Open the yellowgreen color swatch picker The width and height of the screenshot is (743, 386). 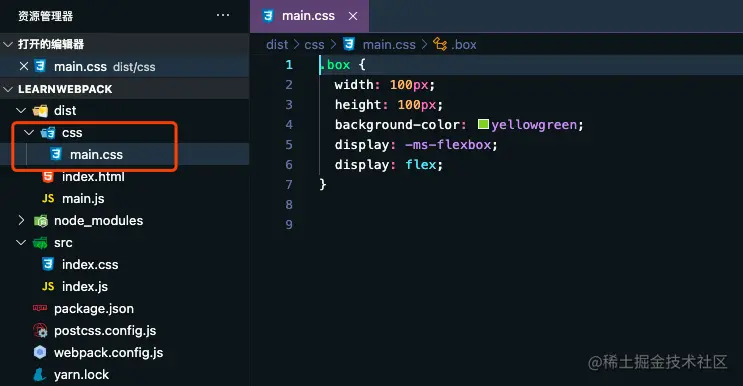[483, 125]
